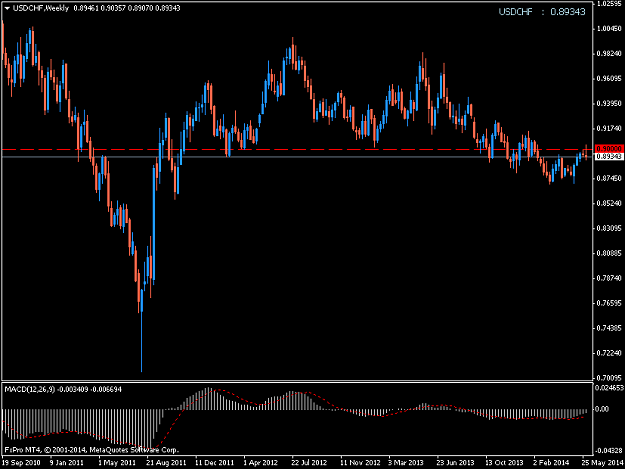Image resolution: width=625 pixels, height=469 pixels.
Task: Click the 0.74385 price axis label
Action: 609,328
